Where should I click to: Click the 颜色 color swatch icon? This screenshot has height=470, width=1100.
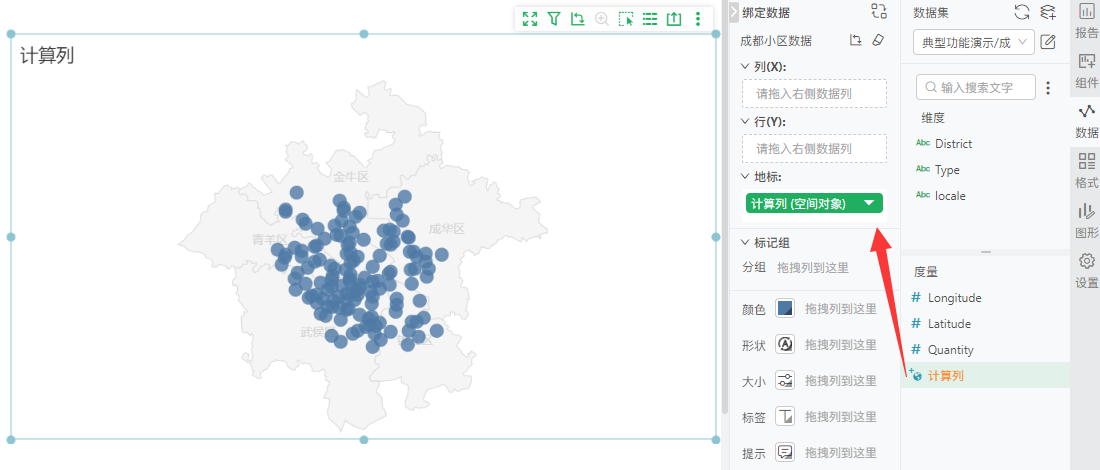[x=785, y=309]
